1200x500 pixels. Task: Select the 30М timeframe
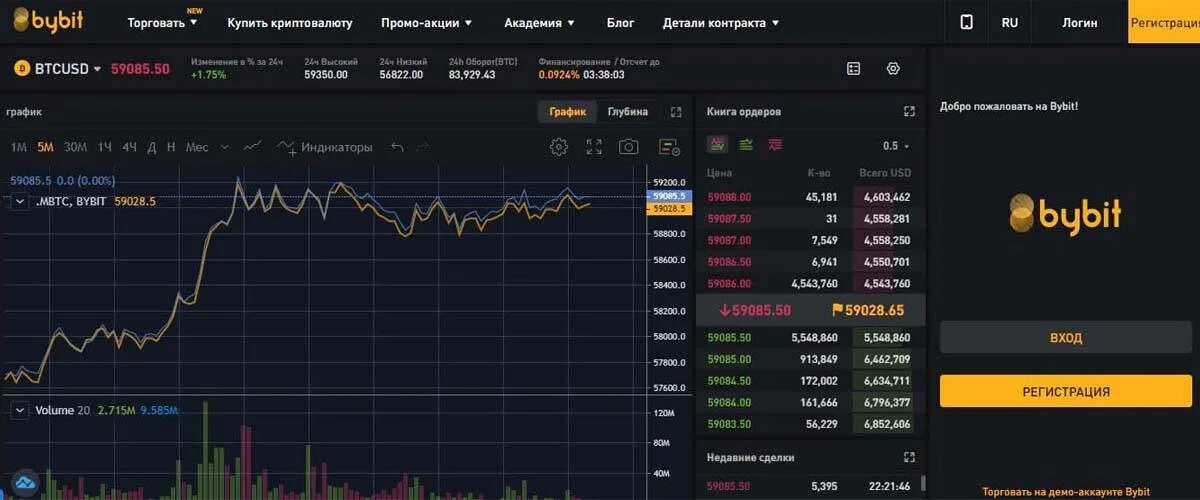pos(76,147)
